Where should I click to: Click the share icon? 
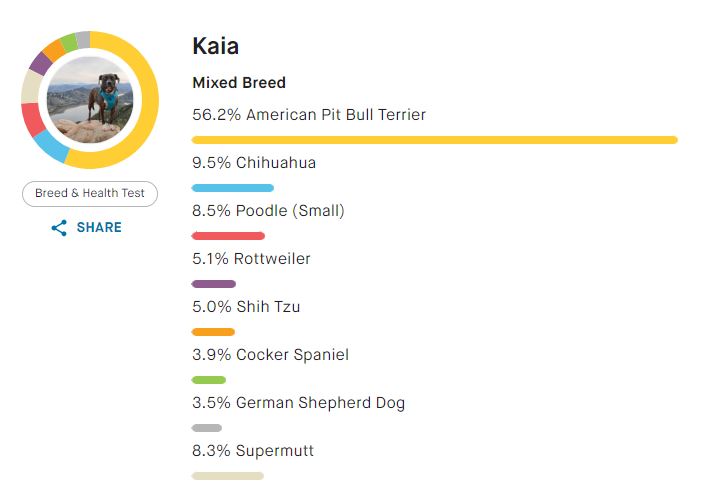coord(59,228)
